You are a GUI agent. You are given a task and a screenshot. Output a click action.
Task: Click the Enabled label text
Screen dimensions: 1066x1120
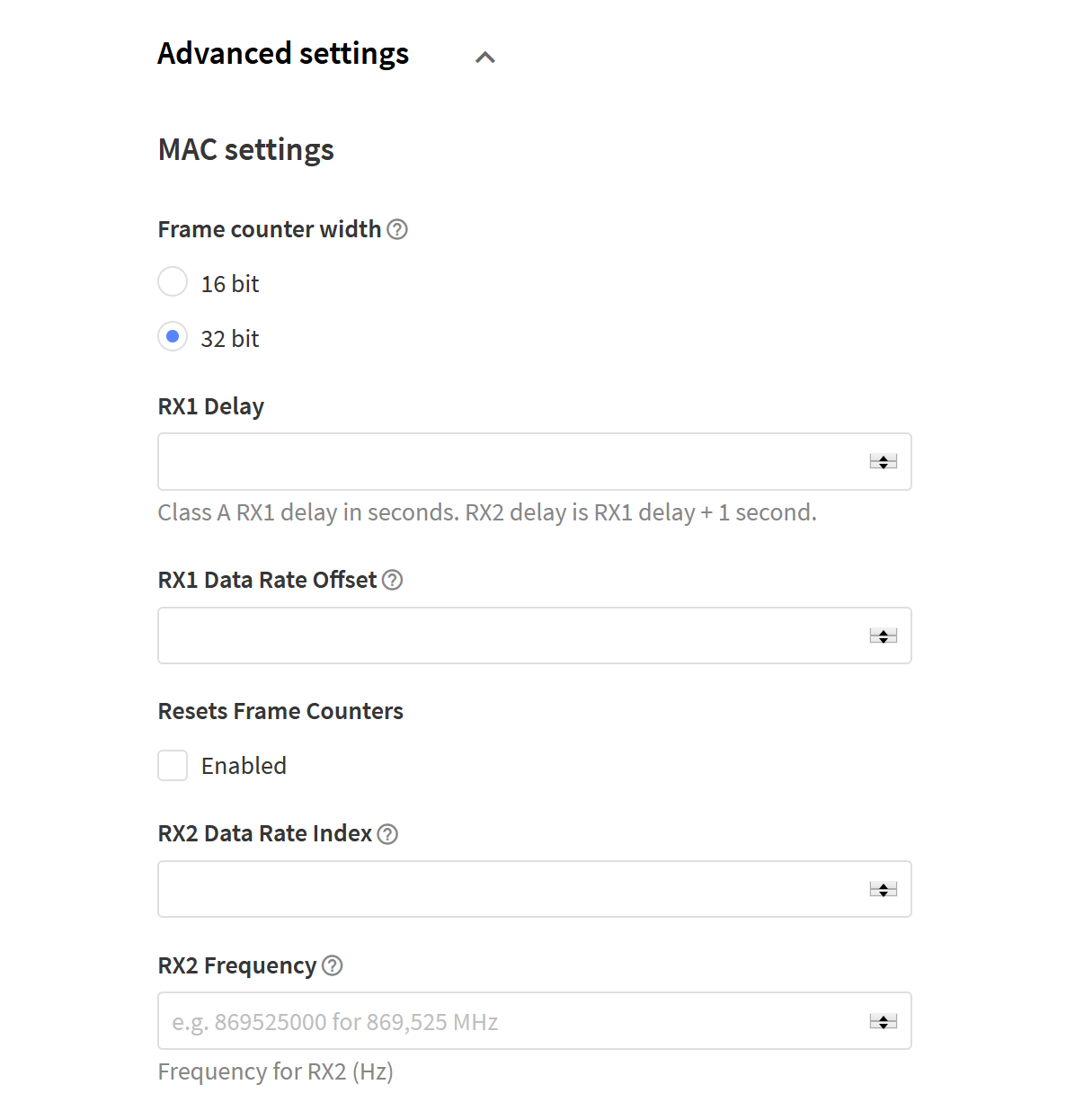coord(244,766)
